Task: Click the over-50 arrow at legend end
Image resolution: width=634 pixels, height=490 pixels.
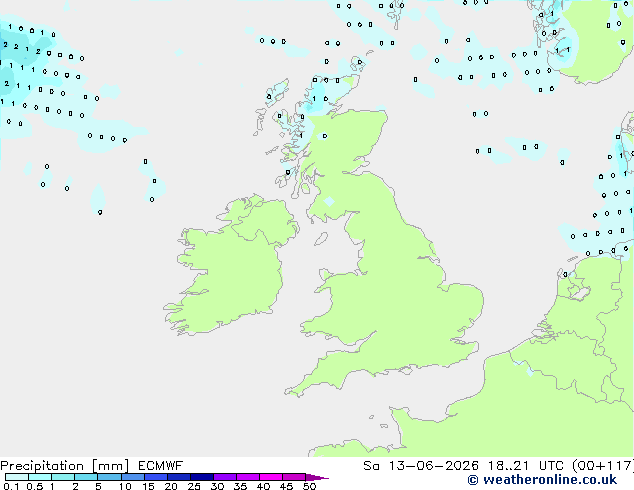Action: [x=317, y=477]
